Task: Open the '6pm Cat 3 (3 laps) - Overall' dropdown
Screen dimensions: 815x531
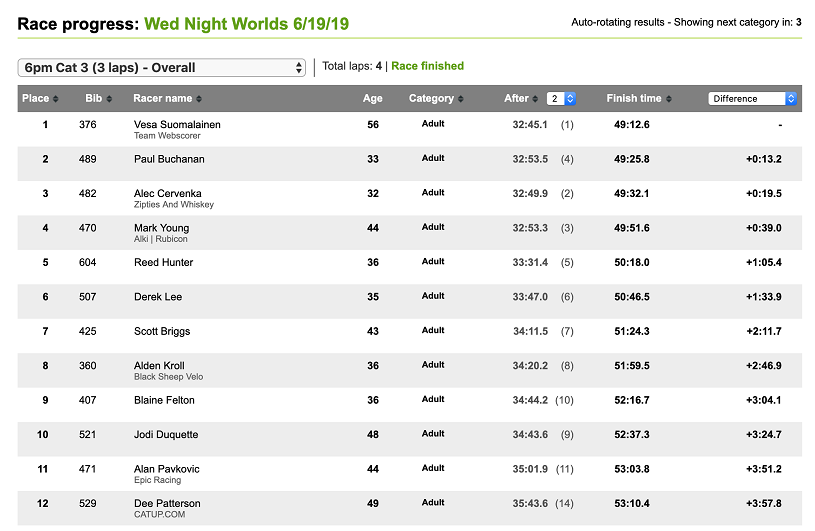Action: pyautogui.click(x=162, y=67)
